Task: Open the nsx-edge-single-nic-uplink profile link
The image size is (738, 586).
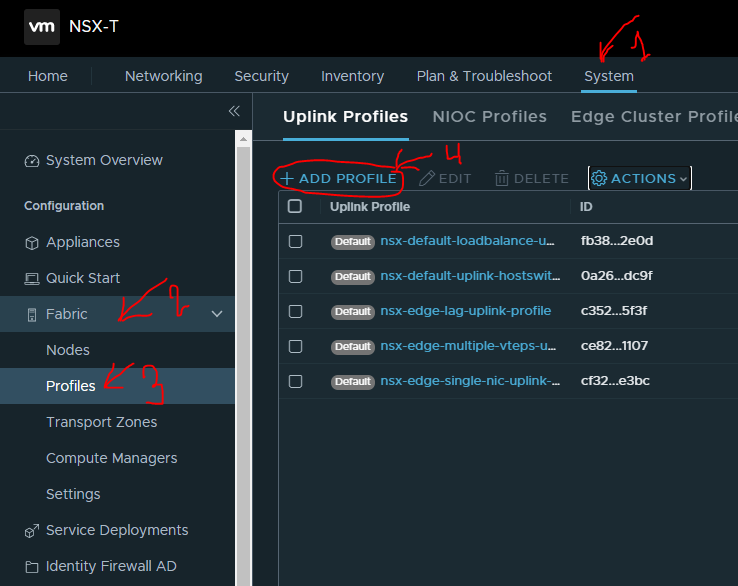Action: coord(470,380)
